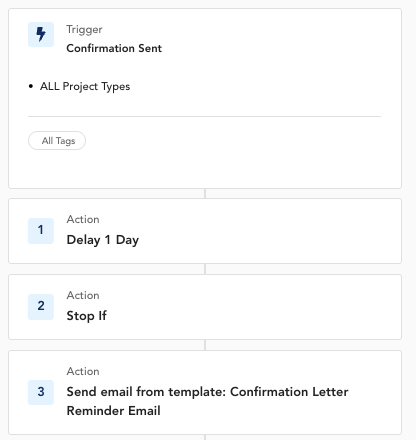Select the ALL Project Types entry

pyautogui.click(x=85, y=87)
